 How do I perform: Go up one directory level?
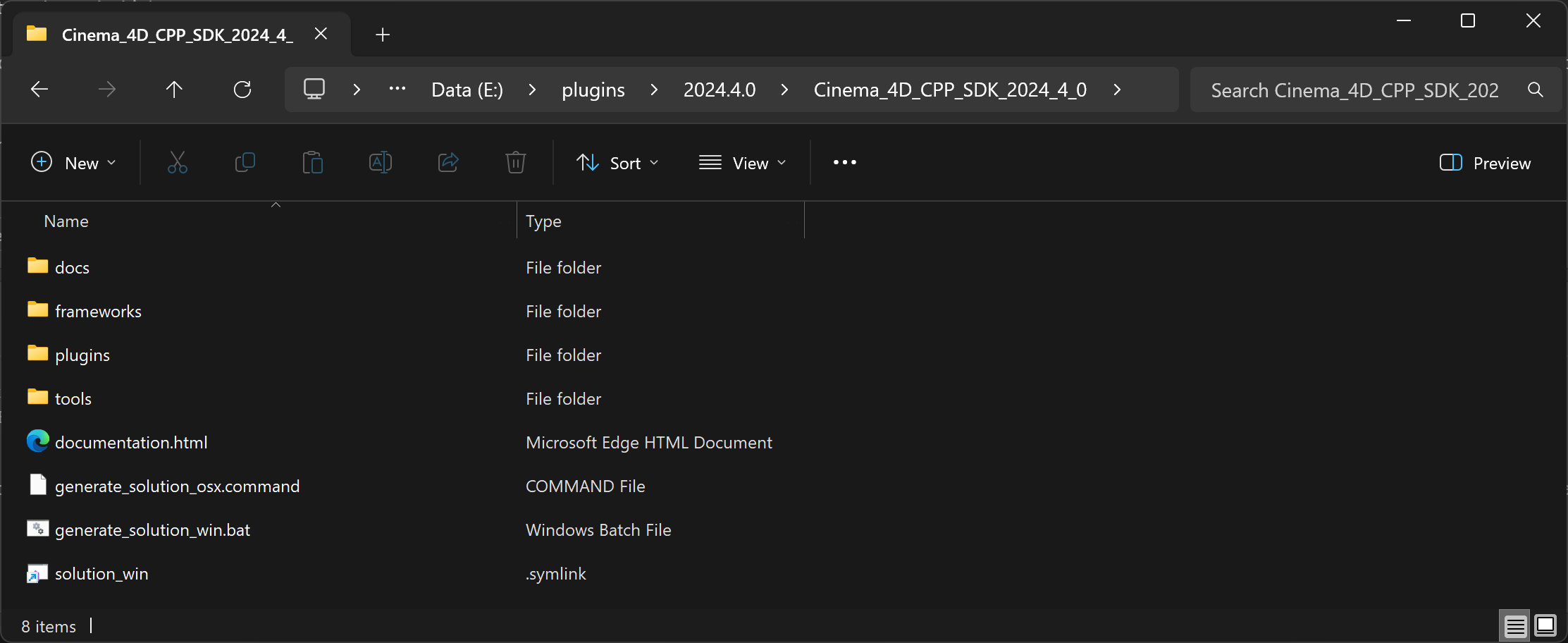tap(174, 90)
